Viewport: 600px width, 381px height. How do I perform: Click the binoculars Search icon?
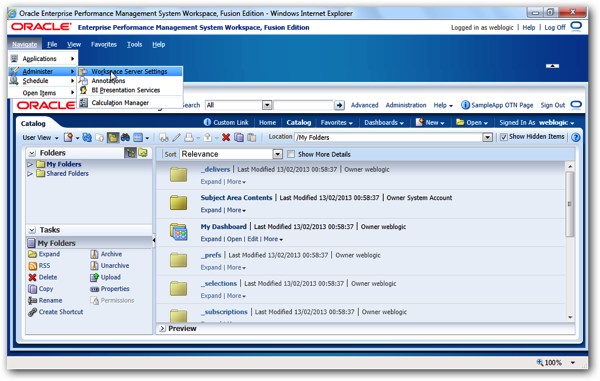coord(126,137)
